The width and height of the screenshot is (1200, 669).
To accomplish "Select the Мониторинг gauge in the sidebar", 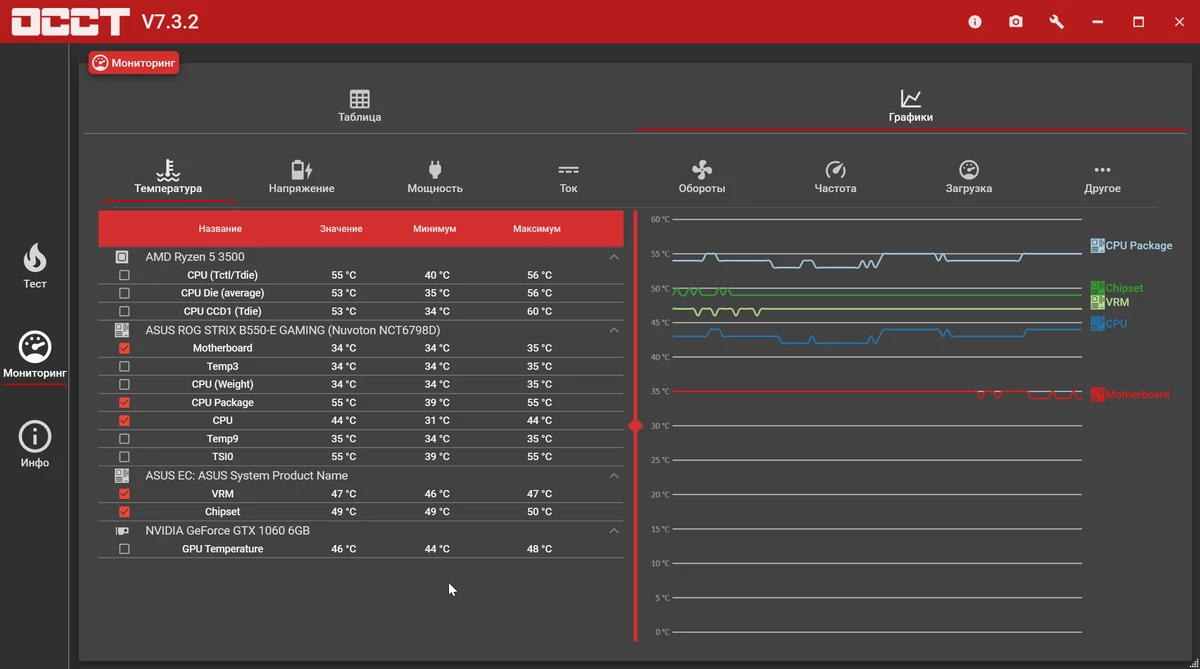I will 35,347.
